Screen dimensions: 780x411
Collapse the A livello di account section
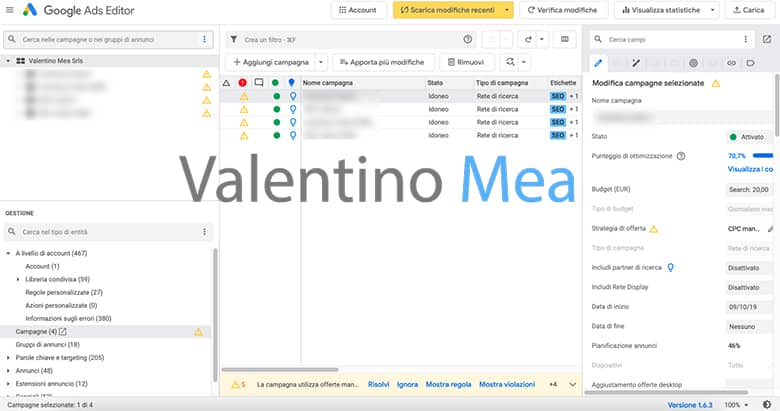[x=8, y=253]
